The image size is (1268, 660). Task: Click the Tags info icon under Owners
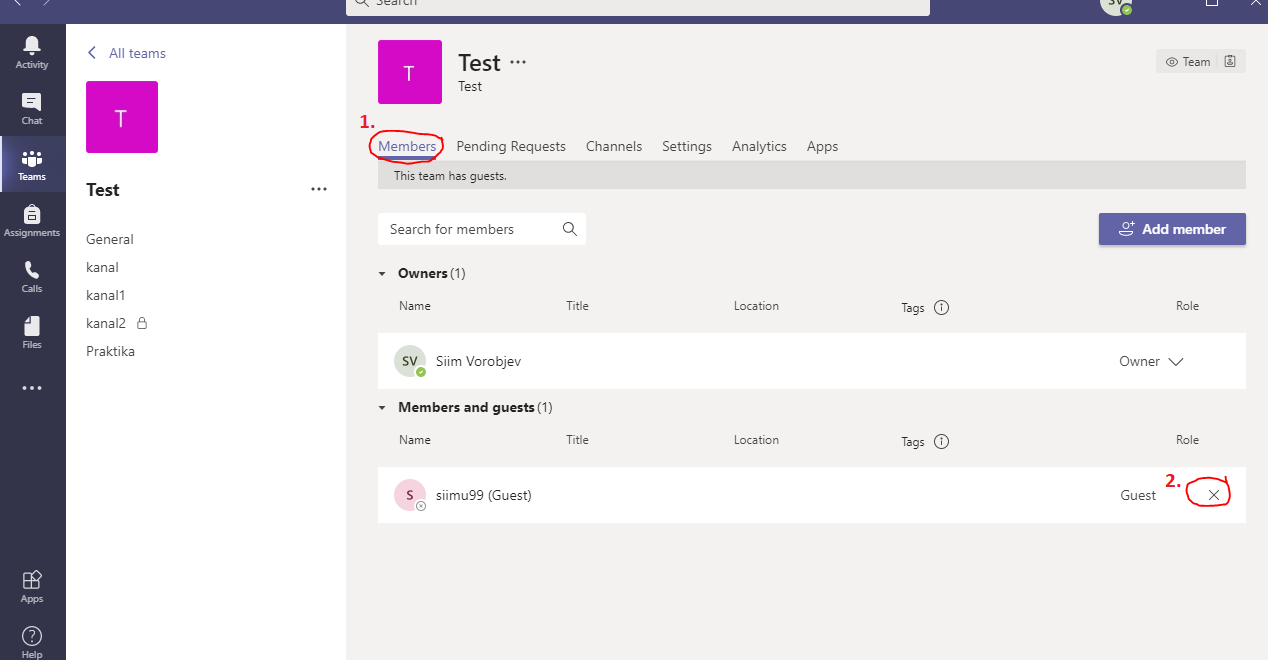pos(941,307)
